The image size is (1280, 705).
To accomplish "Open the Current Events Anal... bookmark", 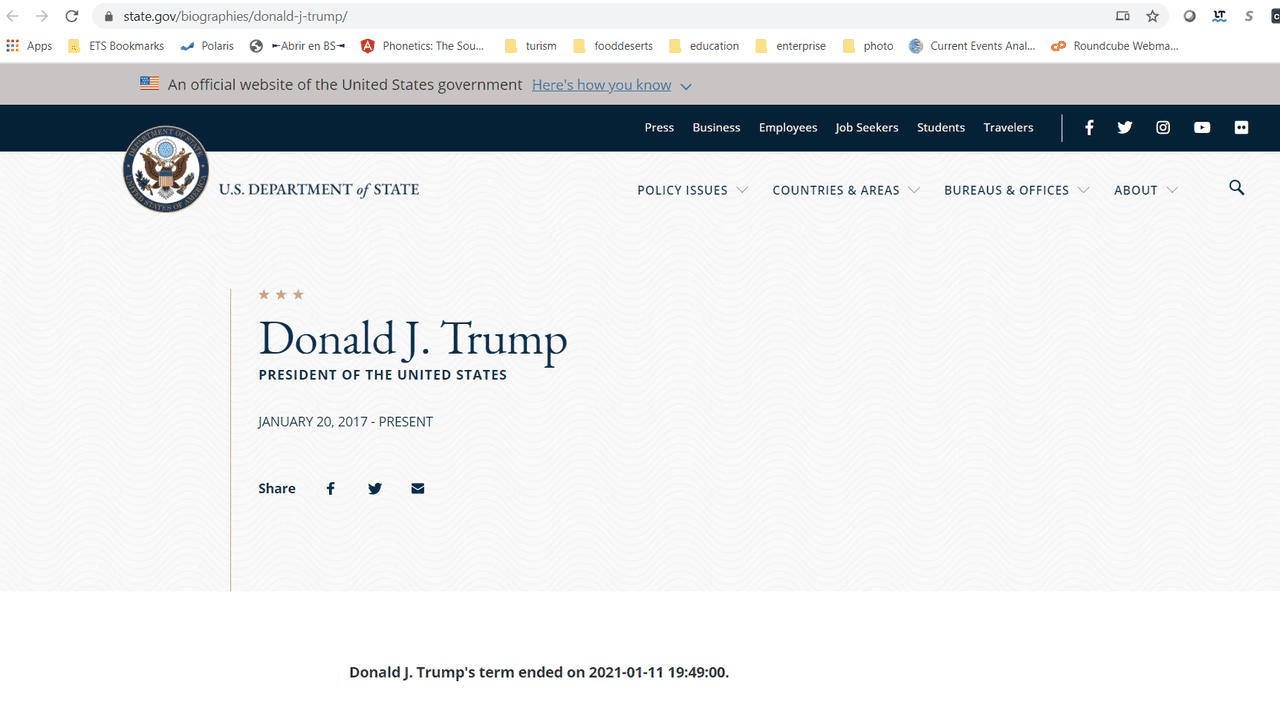I will [x=972, y=46].
